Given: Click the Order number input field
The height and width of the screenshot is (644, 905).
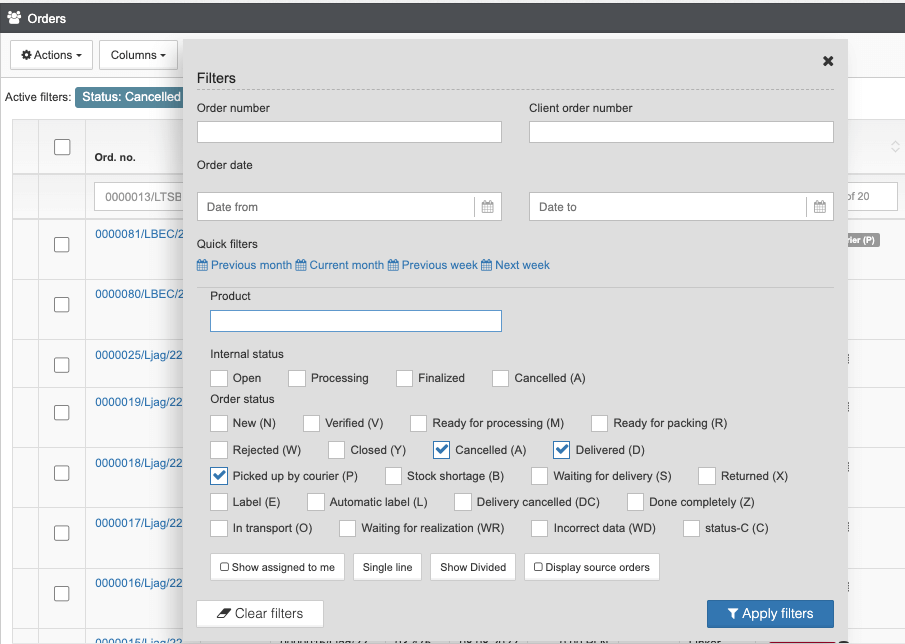Looking at the screenshot, I should (x=349, y=132).
